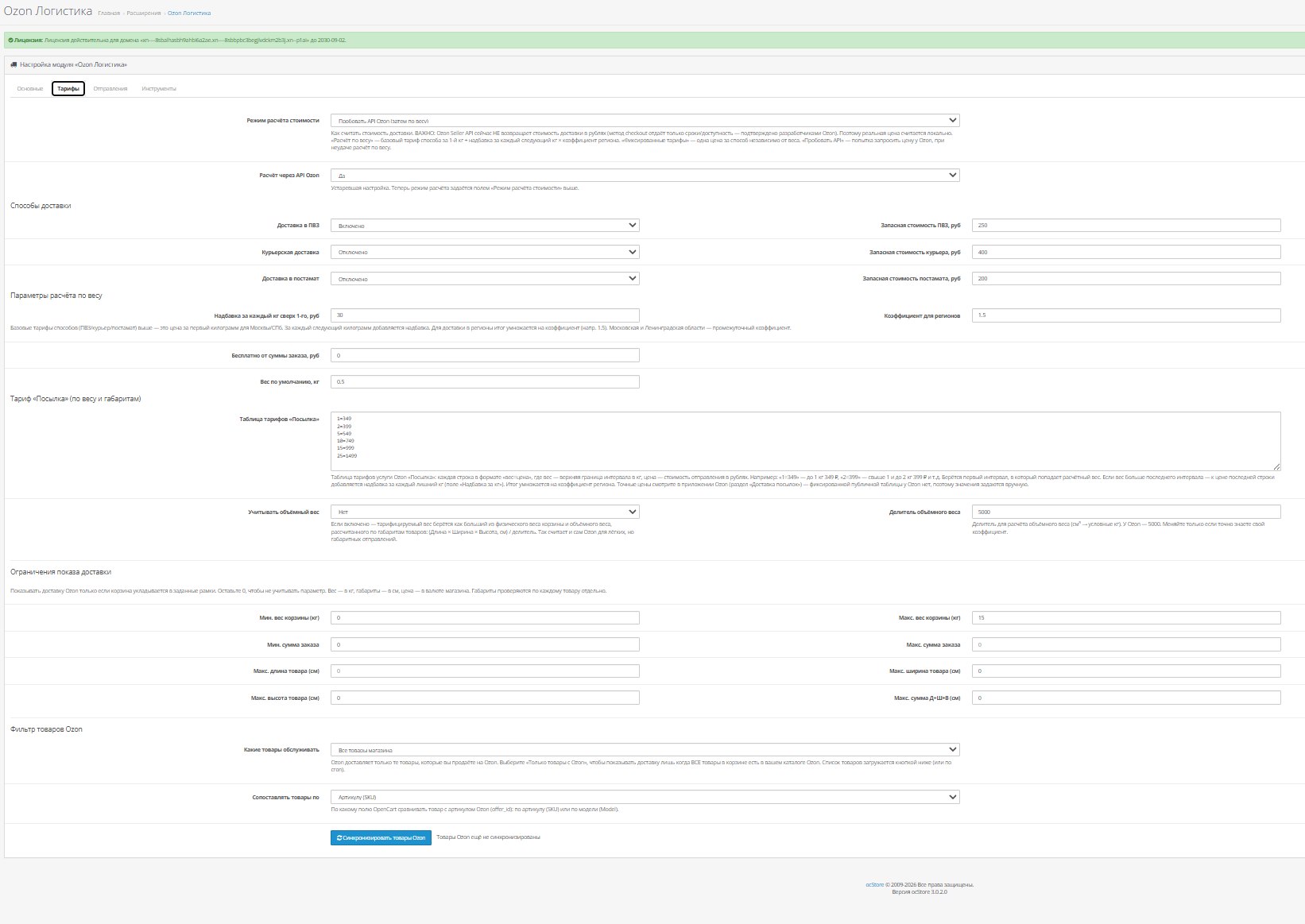This screenshot has width=1305, height=924.
Task: Click the Макс. высота товара field
Action: (485, 698)
